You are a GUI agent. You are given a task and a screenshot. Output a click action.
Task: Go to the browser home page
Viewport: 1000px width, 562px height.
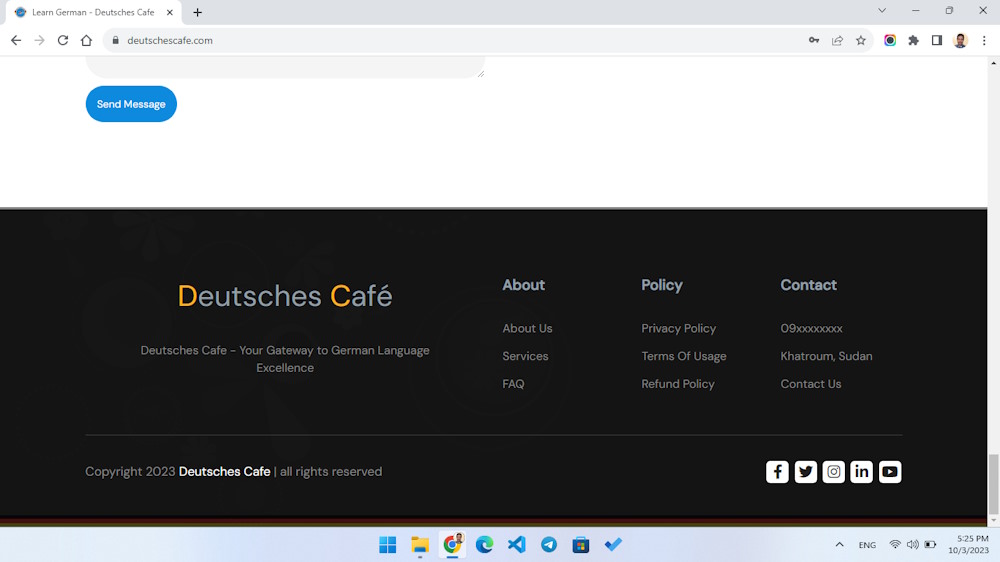click(x=86, y=40)
